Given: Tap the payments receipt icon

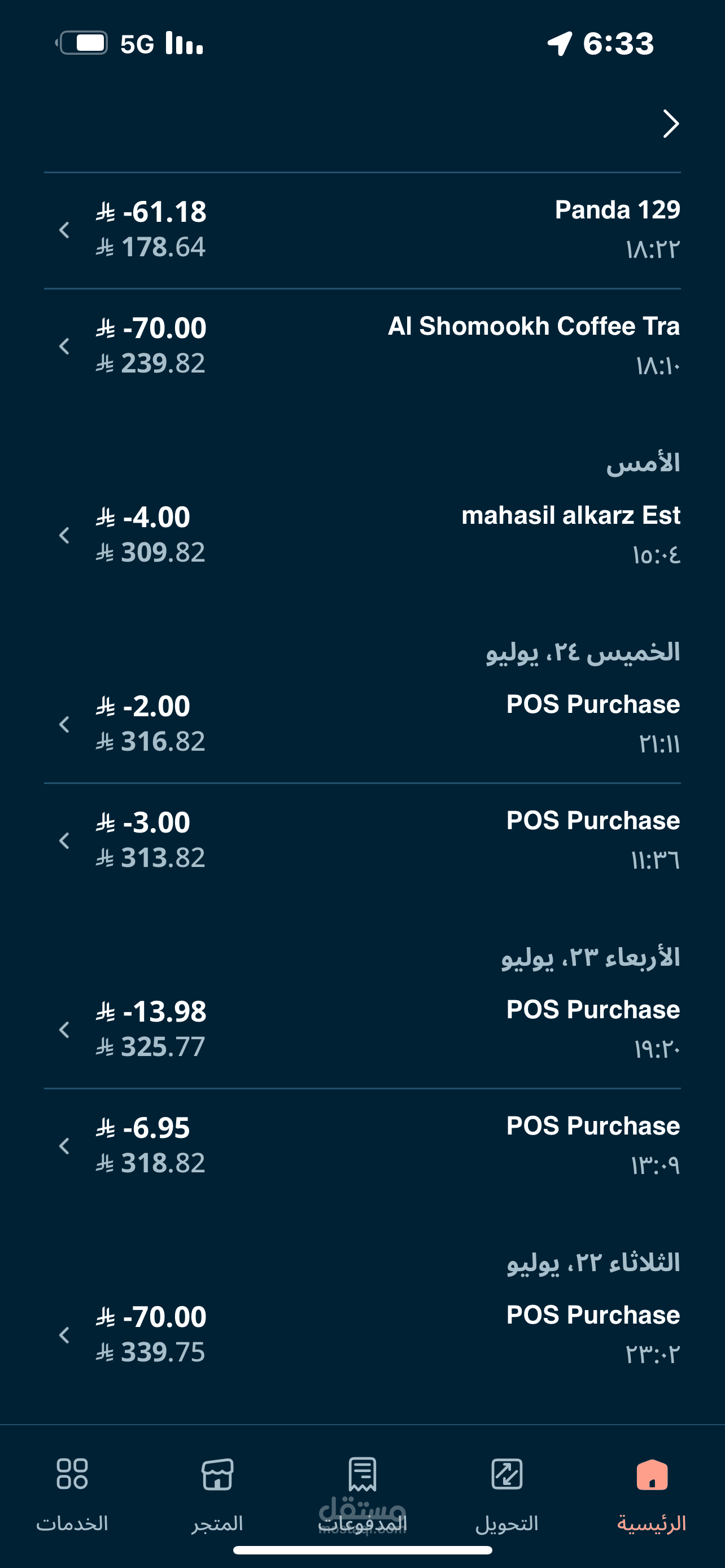Looking at the screenshot, I should 362,1474.
